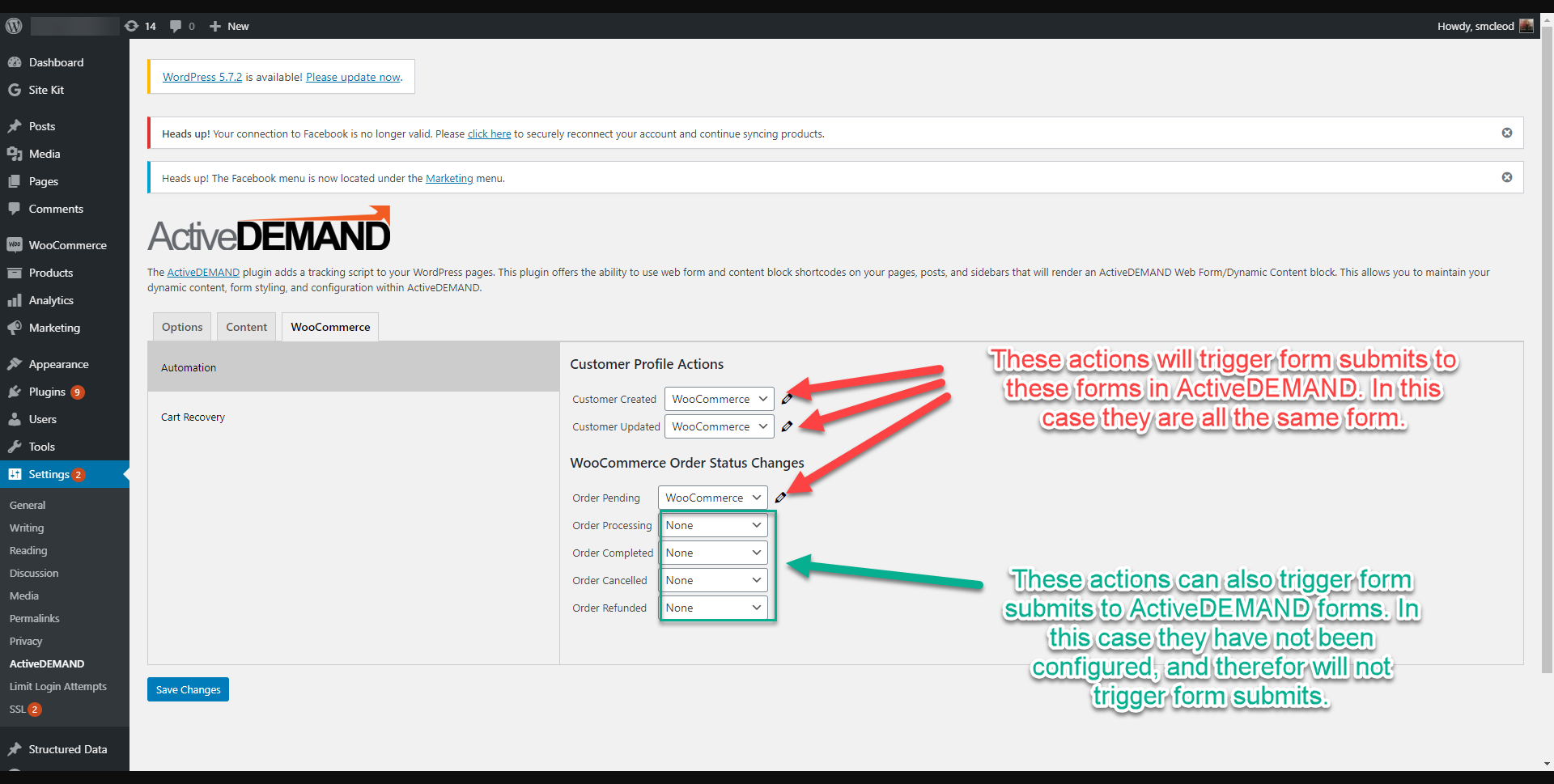Screen dimensions: 1554x784
Task: Click the Appearance brush icon
Action: pos(15,364)
